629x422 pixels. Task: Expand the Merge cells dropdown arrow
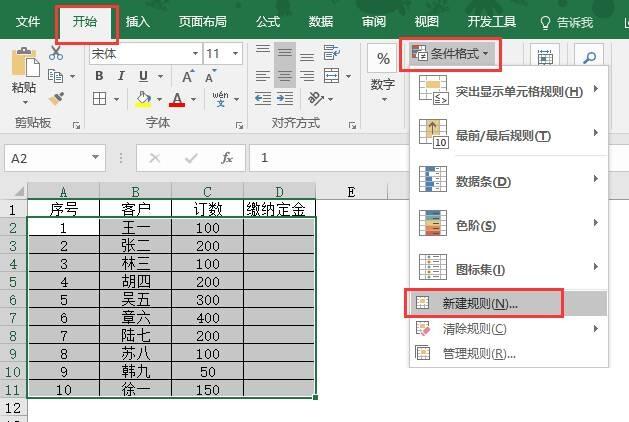[x=348, y=76]
